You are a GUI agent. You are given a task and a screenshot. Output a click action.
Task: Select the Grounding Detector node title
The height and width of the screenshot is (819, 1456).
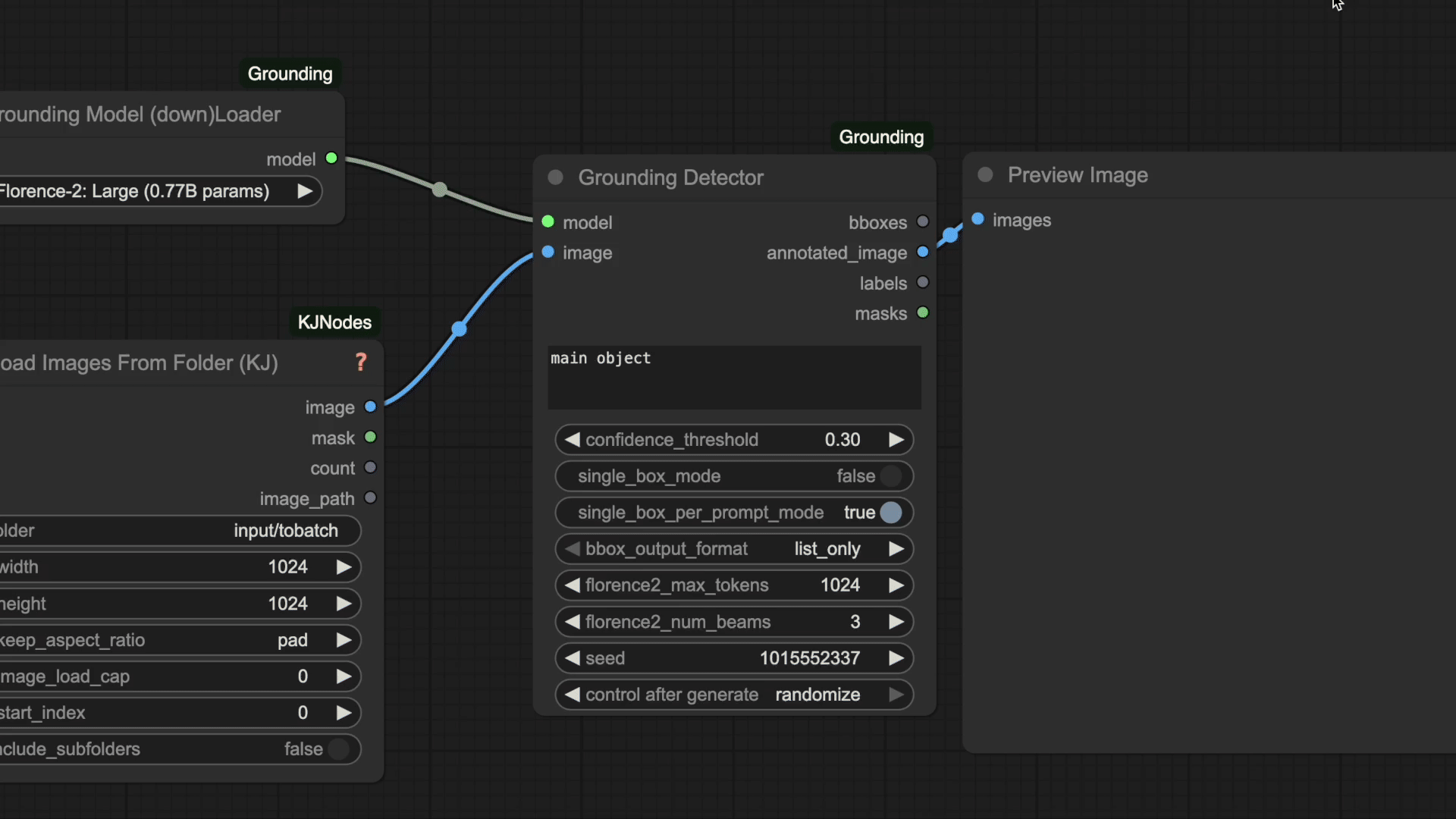pyautogui.click(x=670, y=177)
